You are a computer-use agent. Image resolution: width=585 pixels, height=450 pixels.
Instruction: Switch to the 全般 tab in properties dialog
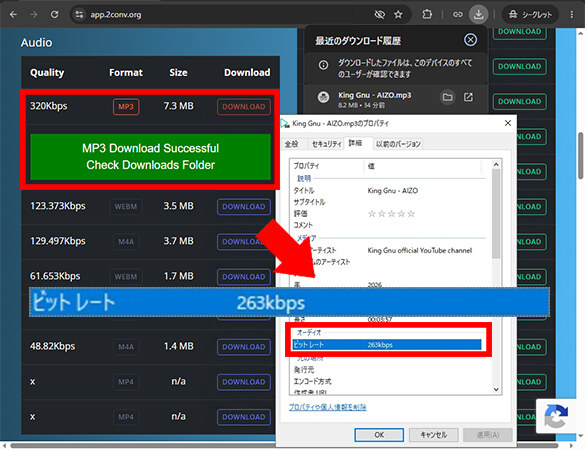(292, 144)
